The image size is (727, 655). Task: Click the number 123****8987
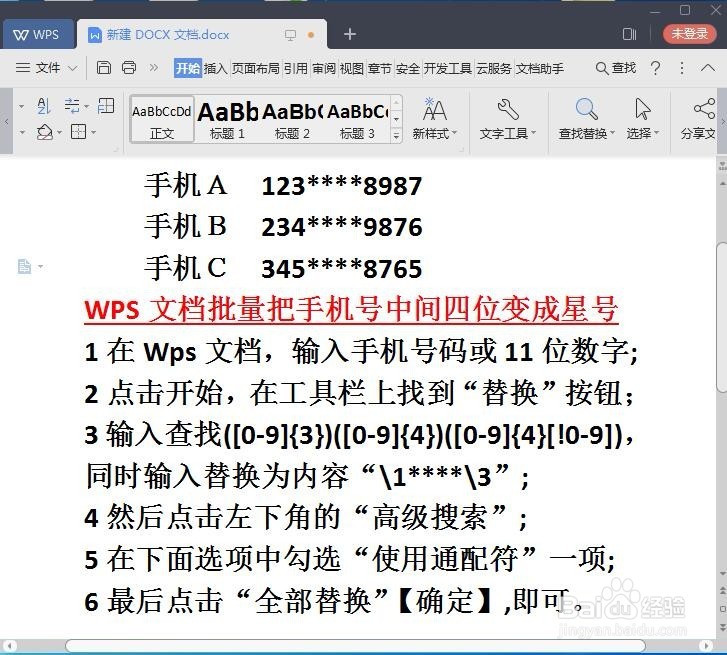(342, 186)
